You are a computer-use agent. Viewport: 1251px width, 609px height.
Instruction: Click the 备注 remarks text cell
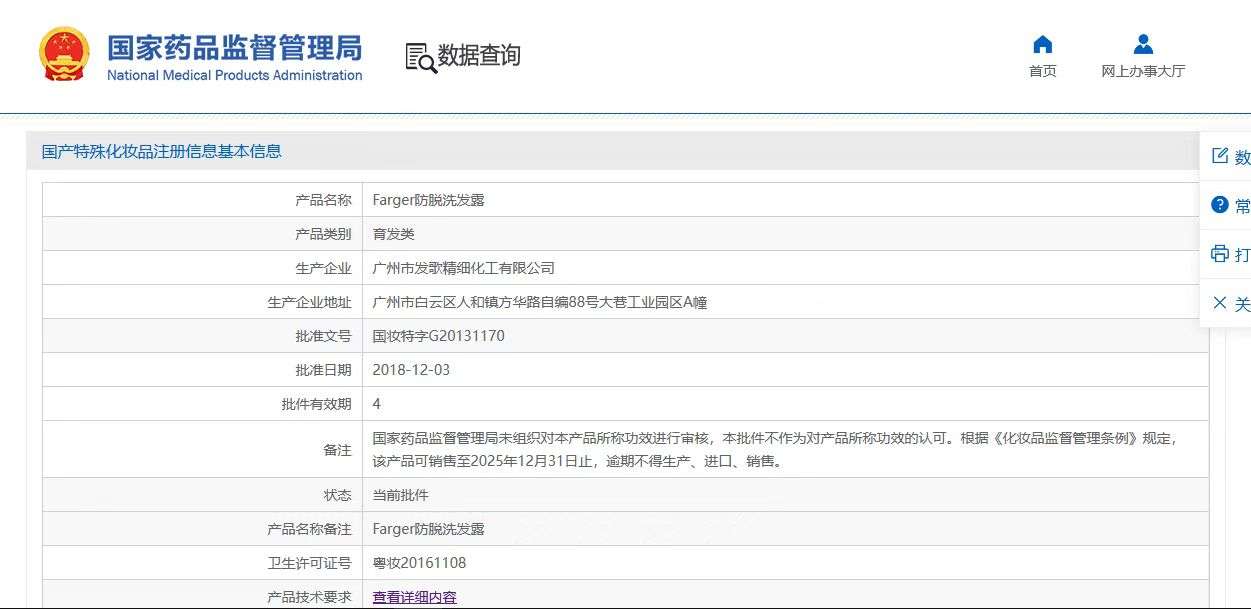coord(700,449)
